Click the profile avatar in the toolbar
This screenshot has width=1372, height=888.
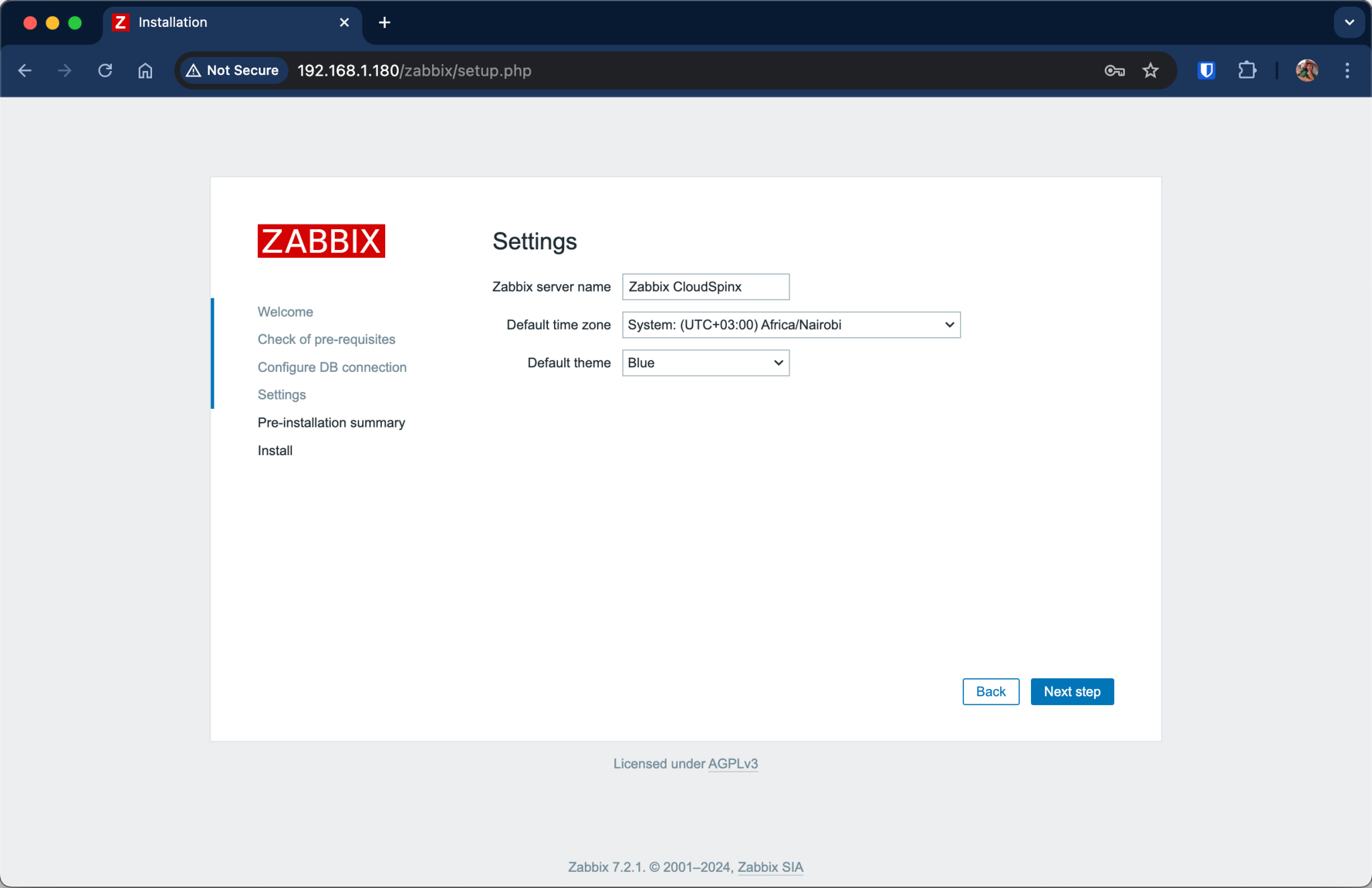(x=1306, y=70)
